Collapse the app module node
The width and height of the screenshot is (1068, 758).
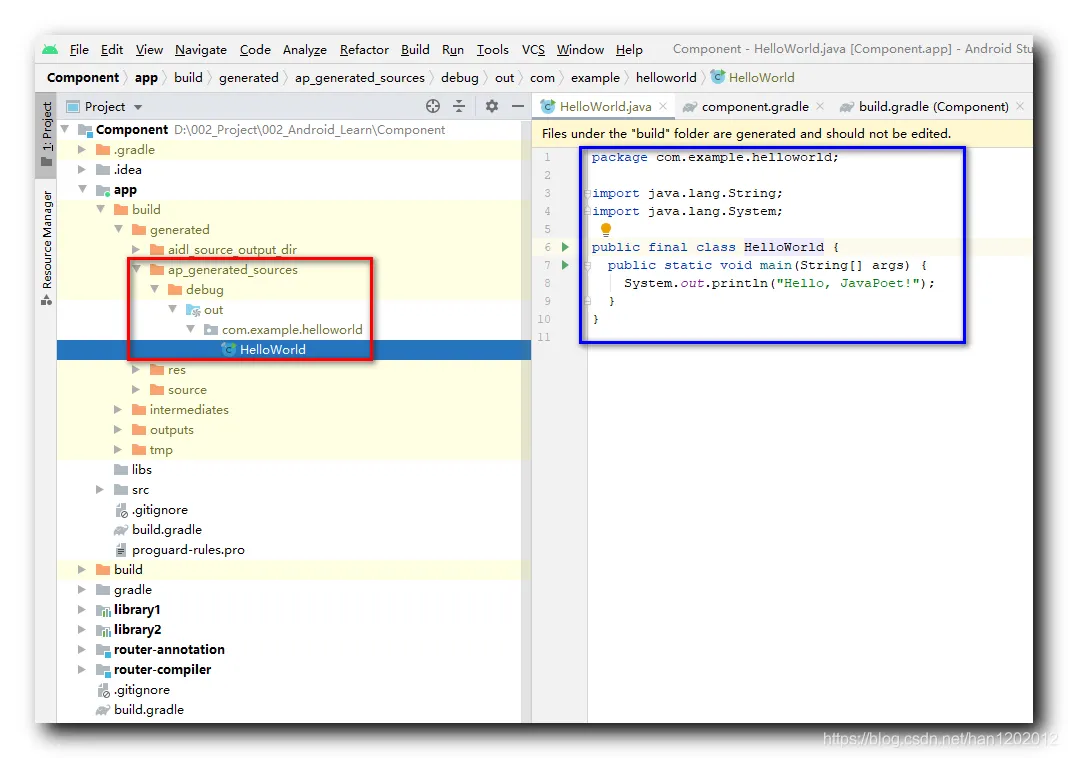[82, 189]
